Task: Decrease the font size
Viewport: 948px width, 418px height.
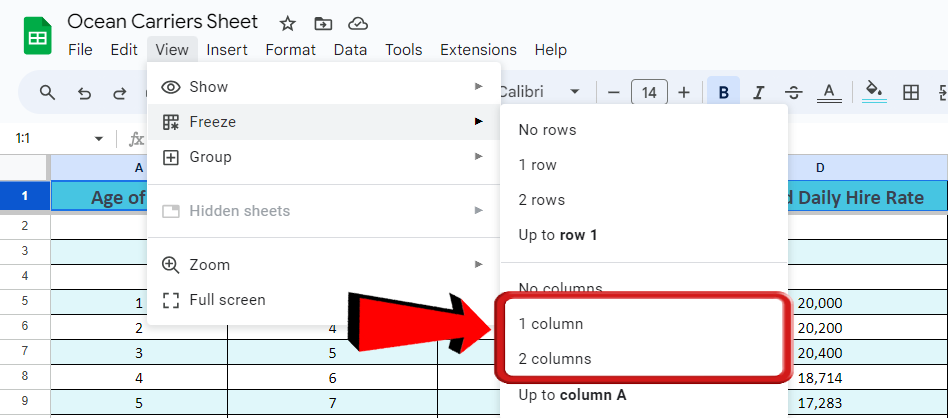Action: [x=613, y=92]
